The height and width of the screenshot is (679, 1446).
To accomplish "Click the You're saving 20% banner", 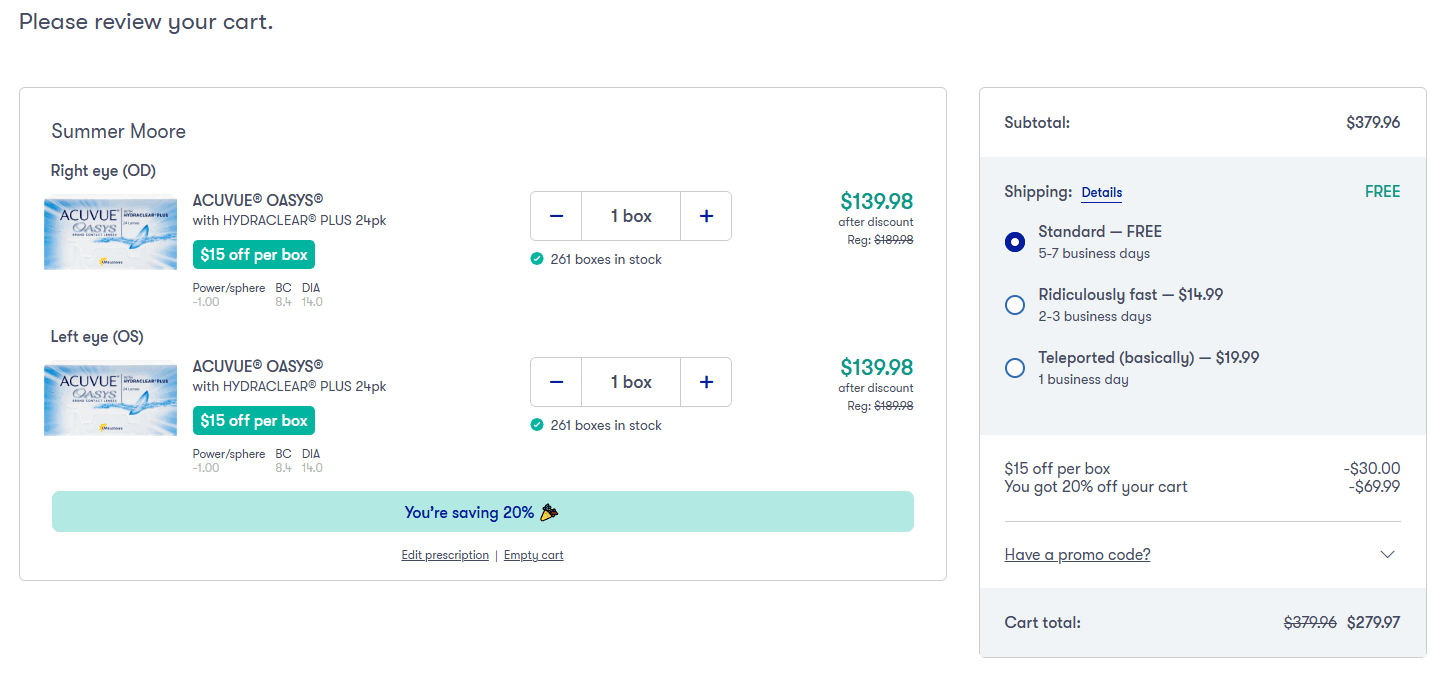I will (482, 511).
